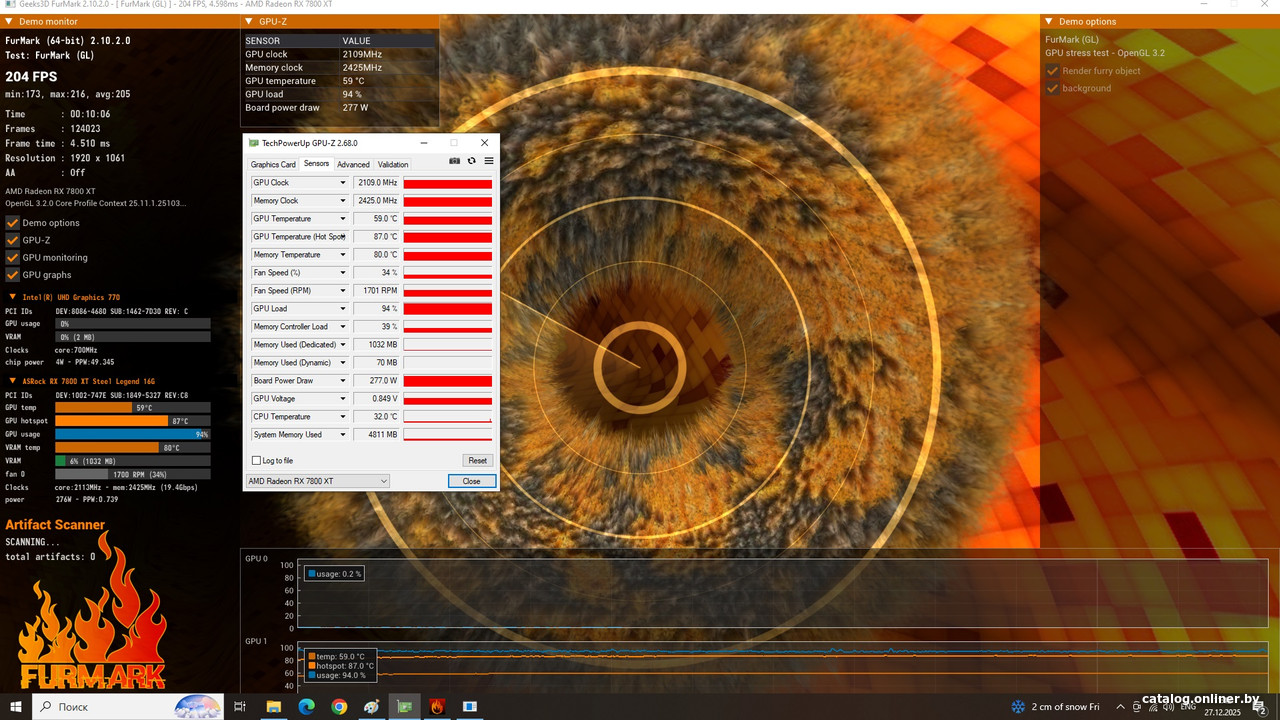Open the Advanced tab in GPU-Z
1280x720 pixels.
[353, 165]
